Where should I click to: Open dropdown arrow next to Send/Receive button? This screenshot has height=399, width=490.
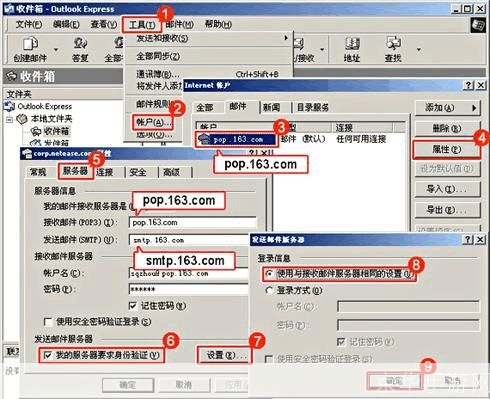[x=322, y=50]
